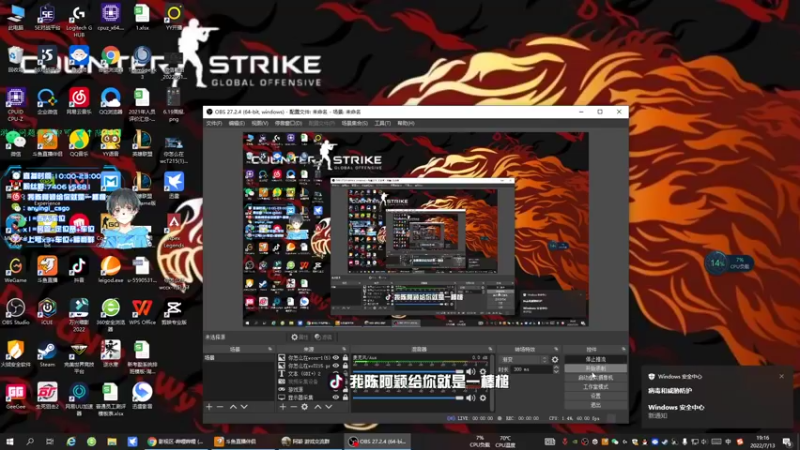
Task: Open the Windows Start menu
Action: coord(9,441)
